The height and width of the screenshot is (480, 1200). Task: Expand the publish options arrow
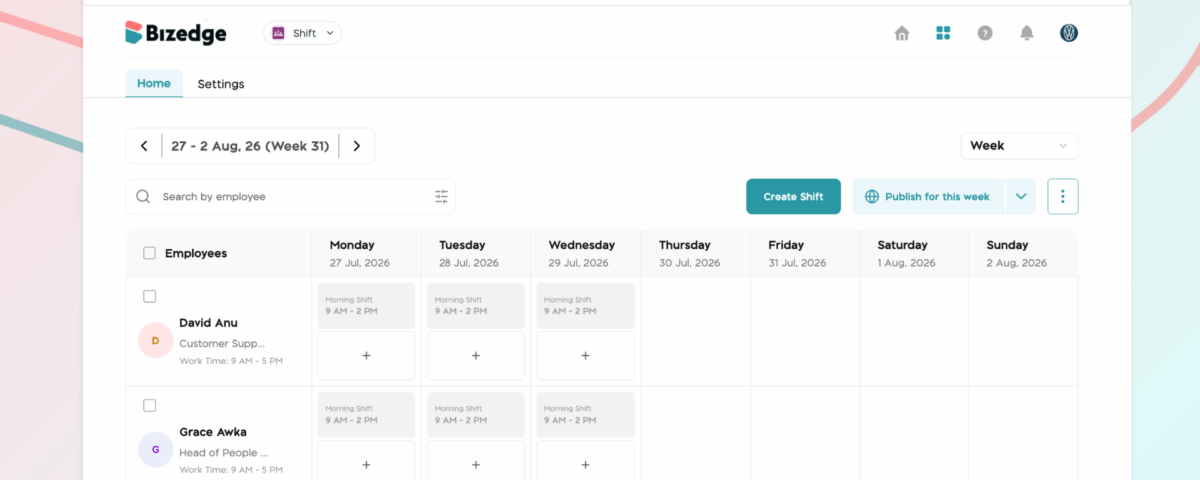click(x=1021, y=197)
